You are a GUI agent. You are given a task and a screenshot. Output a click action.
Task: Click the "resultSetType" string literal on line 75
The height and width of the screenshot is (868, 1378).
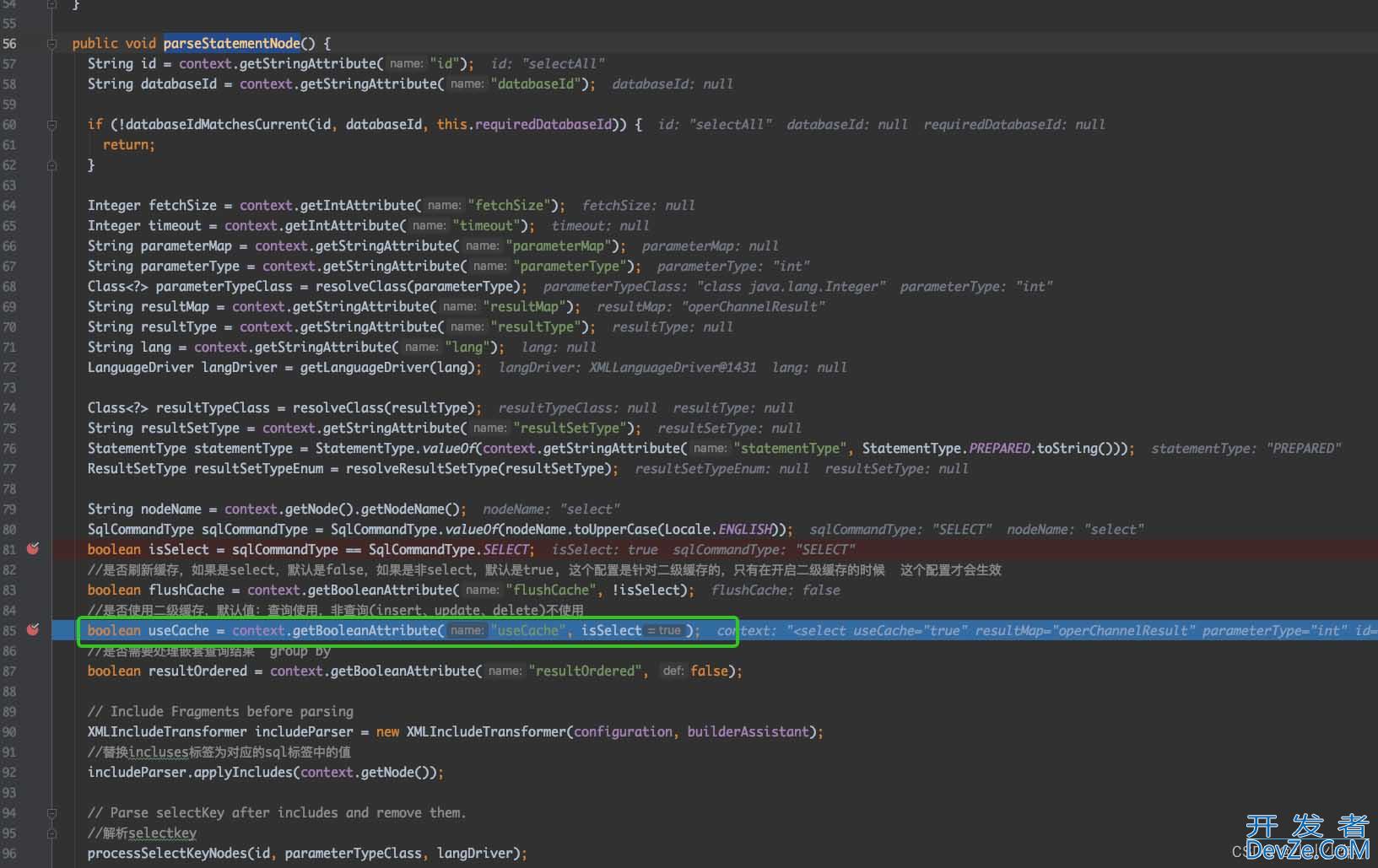tap(570, 428)
